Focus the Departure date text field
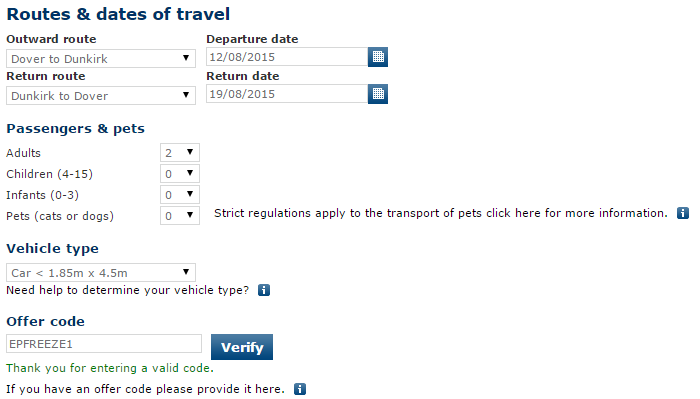The image size is (700, 399). pyautogui.click(x=287, y=57)
